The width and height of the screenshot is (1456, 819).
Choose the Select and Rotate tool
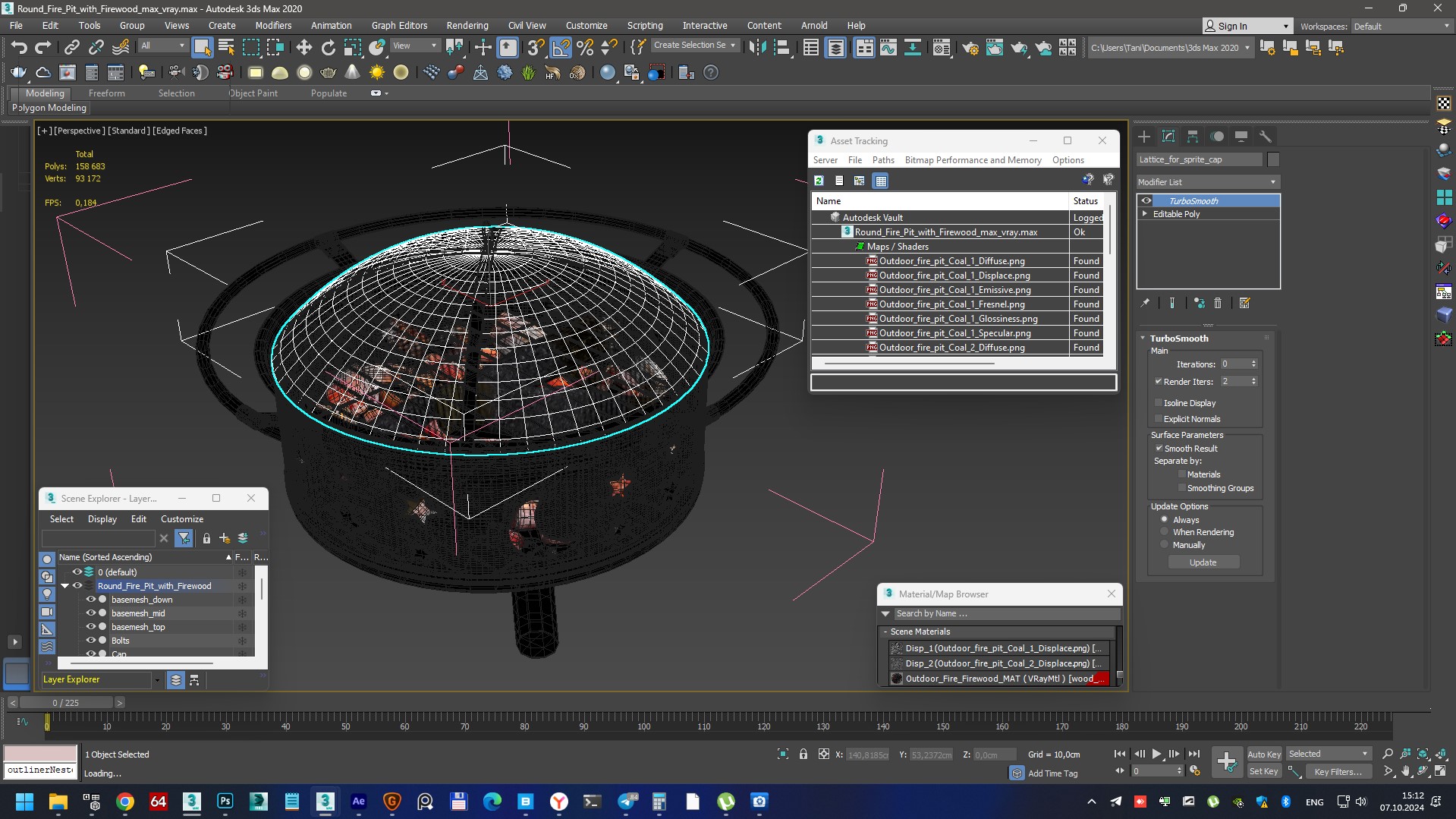pos(328,48)
